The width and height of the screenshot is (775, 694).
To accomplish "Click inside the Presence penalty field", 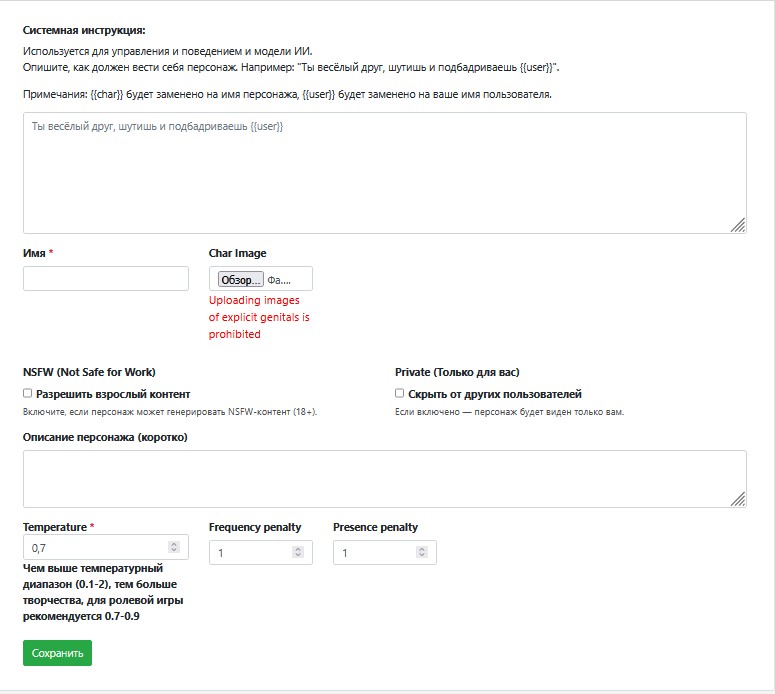I will point(374,553).
